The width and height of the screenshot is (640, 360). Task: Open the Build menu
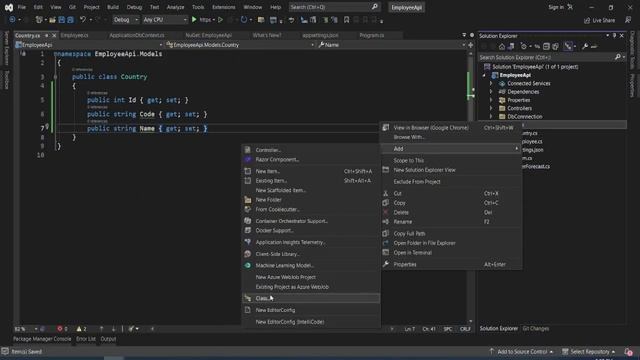(x=113, y=7)
